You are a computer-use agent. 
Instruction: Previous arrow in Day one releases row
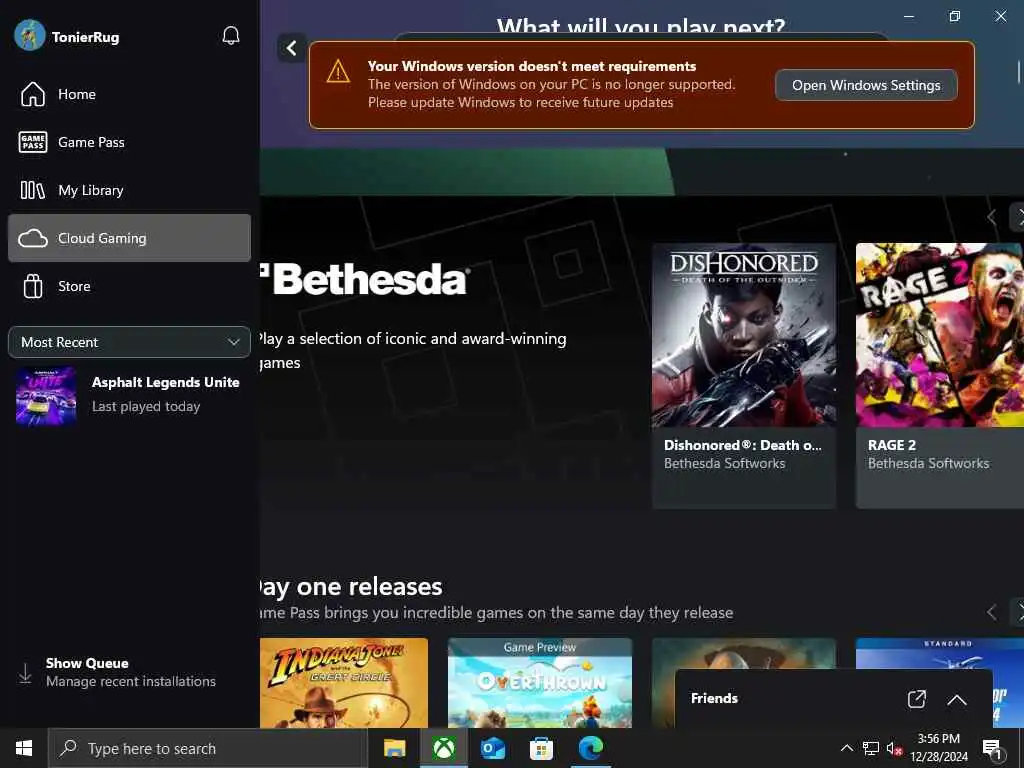pos(991,612)
